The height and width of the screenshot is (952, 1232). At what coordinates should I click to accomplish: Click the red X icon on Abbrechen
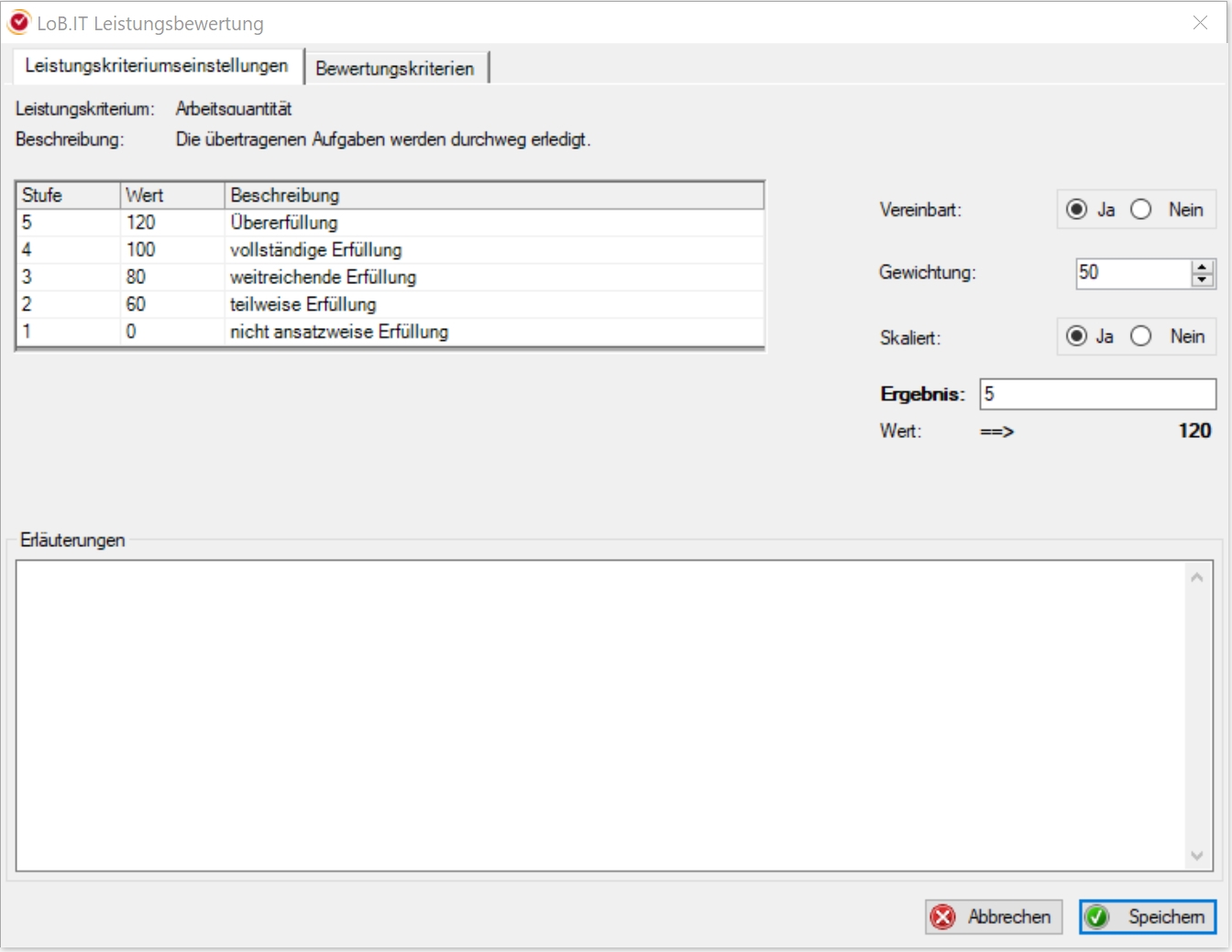click(x=943, y=917)
